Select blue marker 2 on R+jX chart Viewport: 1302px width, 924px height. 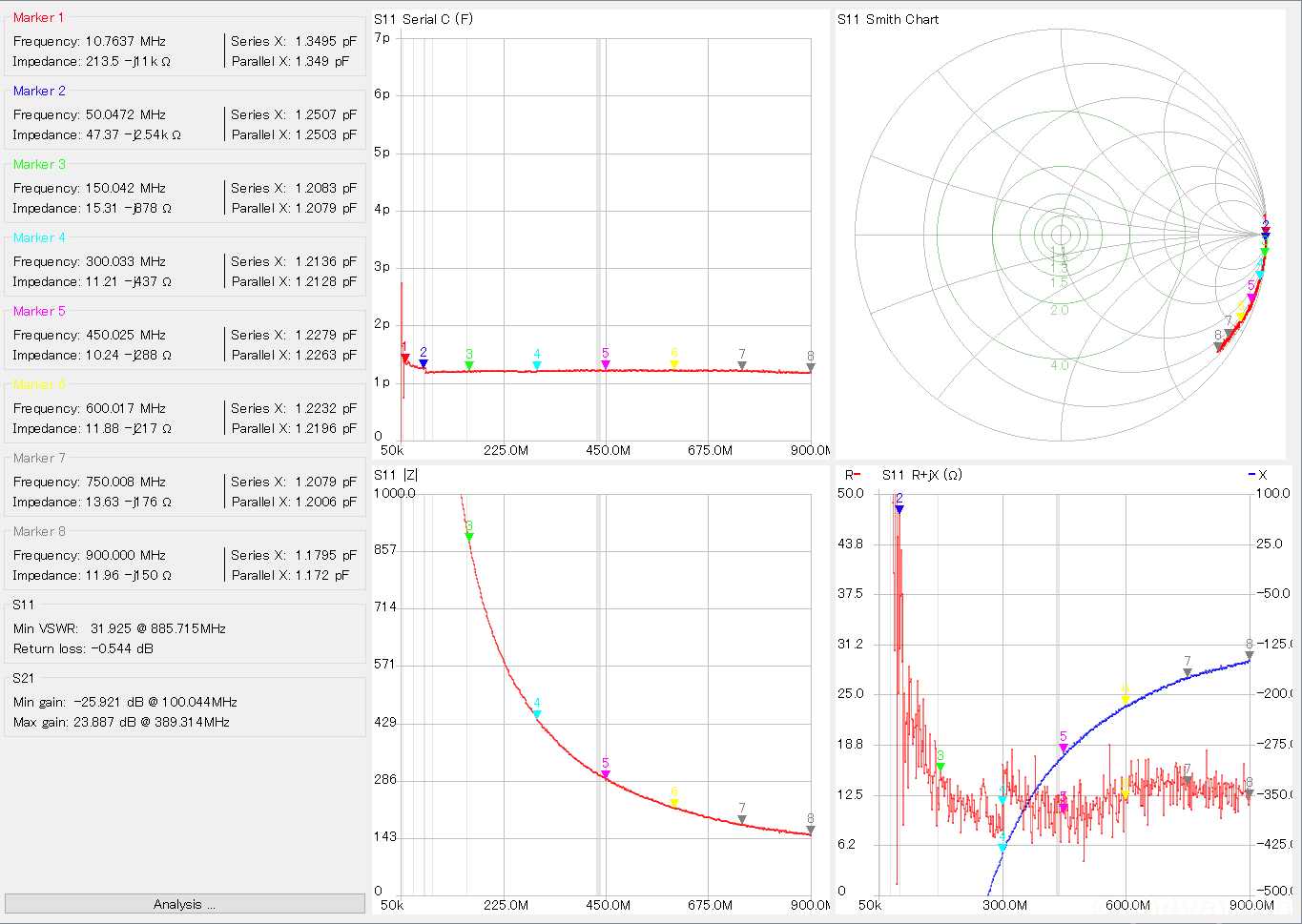click(x=899, y=509)
